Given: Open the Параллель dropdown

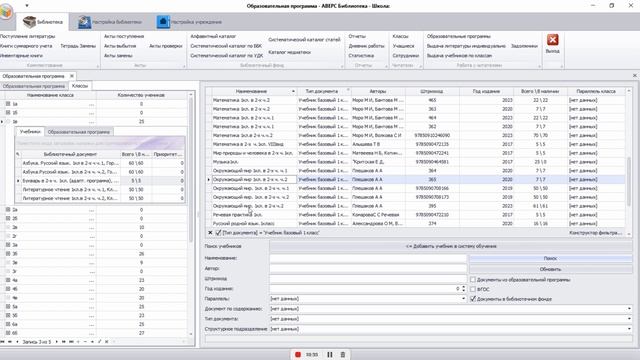Looking at the screenshot, I should 463,299.
